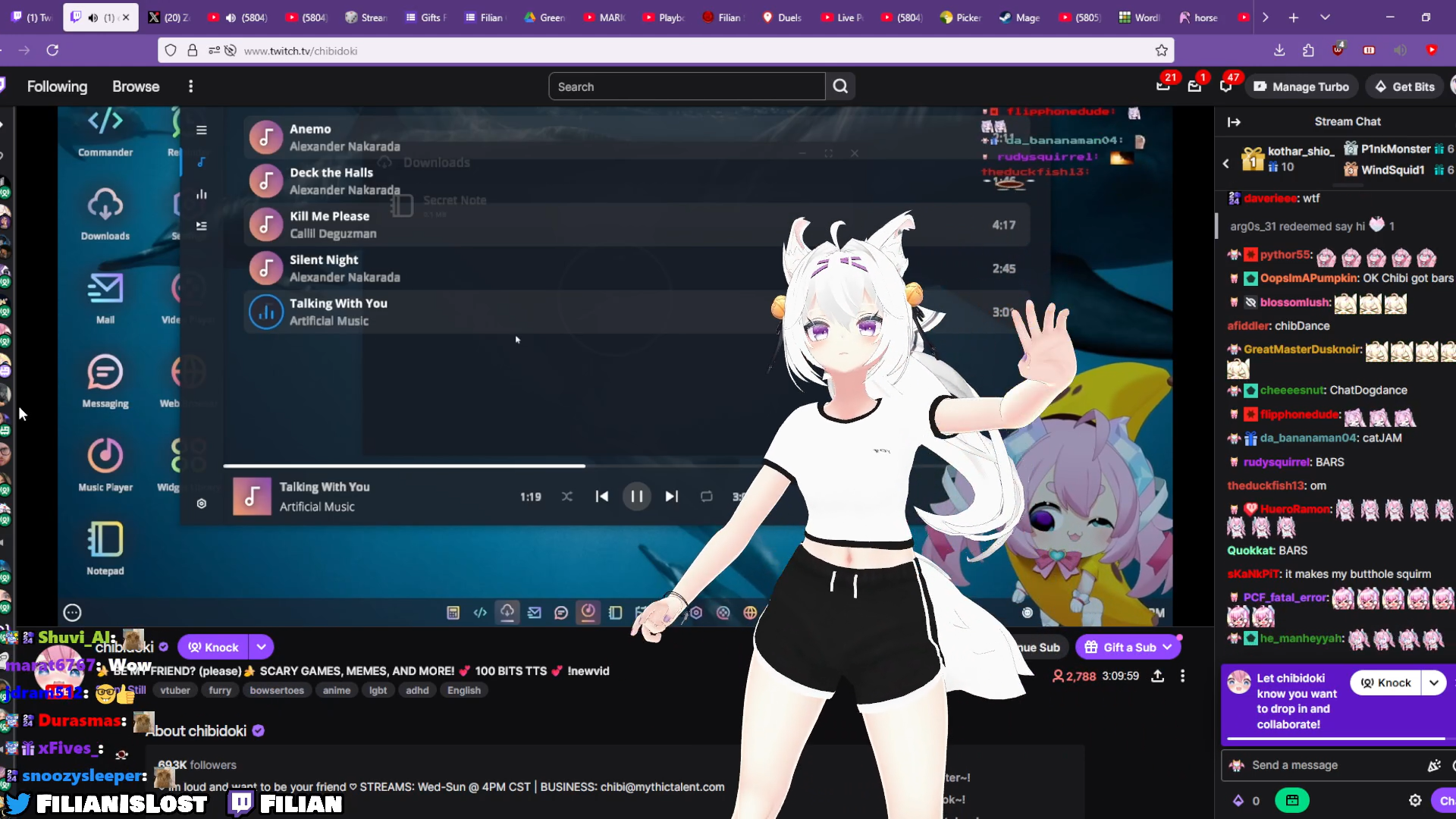
Task: Open music player settings gear
Action: (202, 504)
